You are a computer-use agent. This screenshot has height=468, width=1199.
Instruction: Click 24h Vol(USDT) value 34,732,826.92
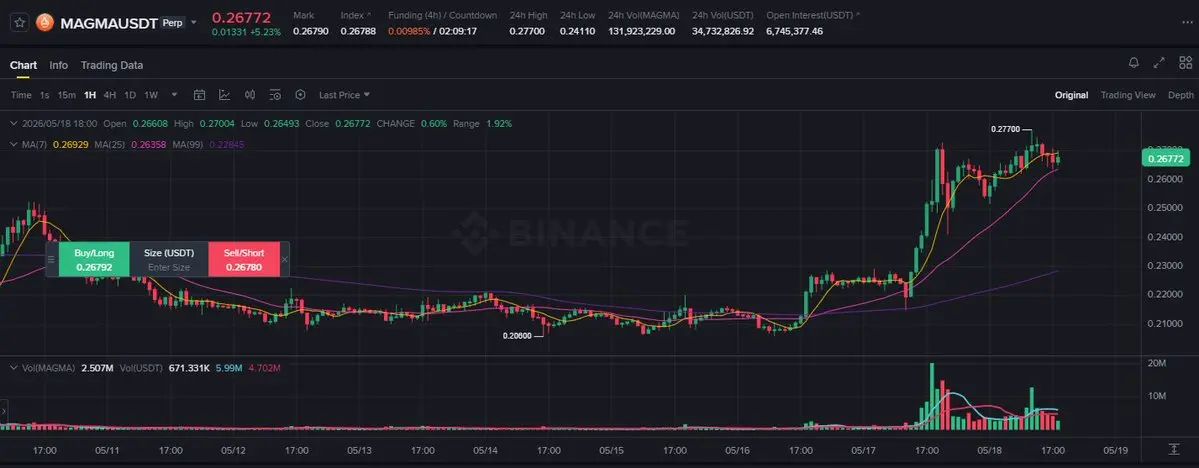click(723, 31)
